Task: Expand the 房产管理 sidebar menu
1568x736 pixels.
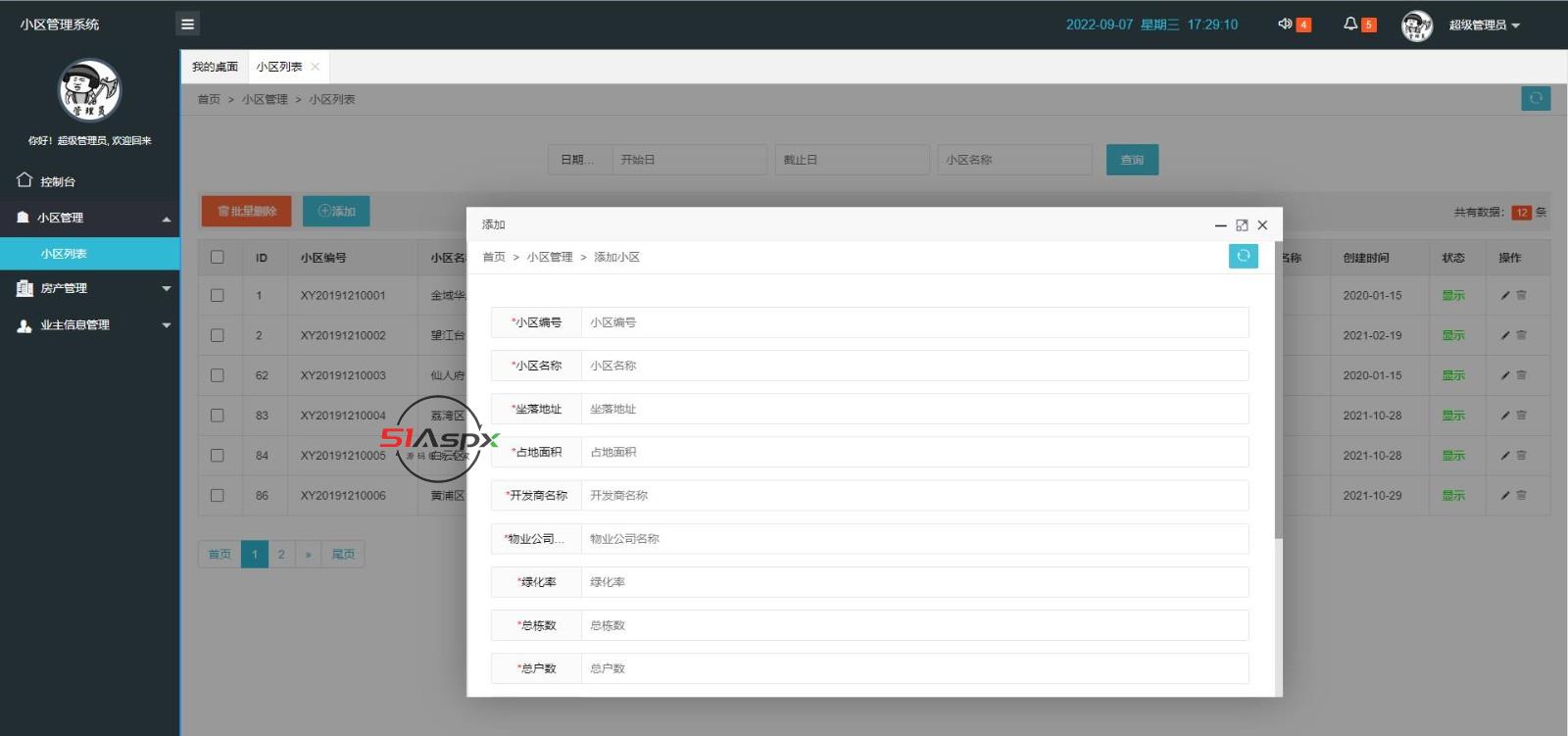Action: pyautogui.click(x=89, y=288)
